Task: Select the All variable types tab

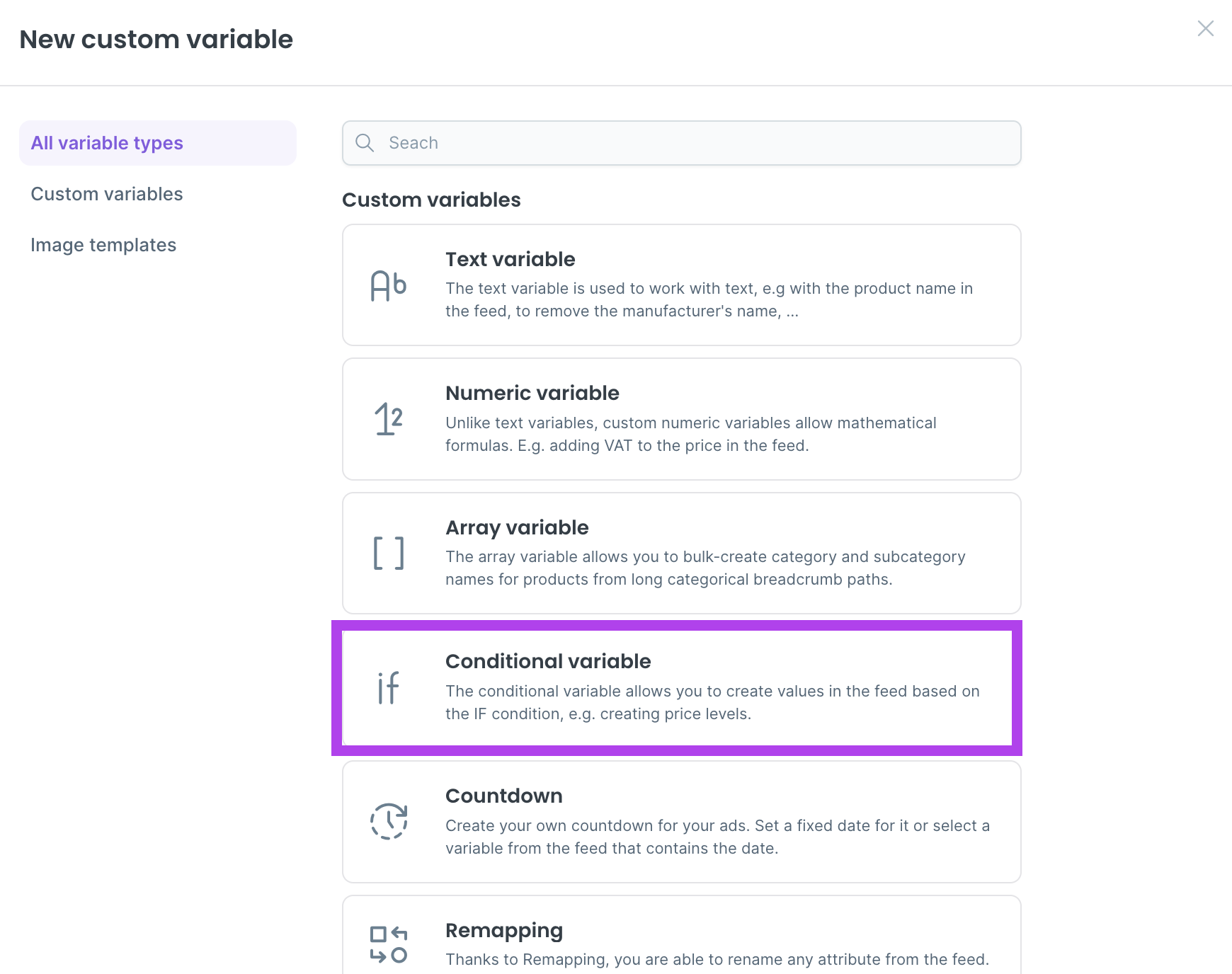Action: pos(107,143)
